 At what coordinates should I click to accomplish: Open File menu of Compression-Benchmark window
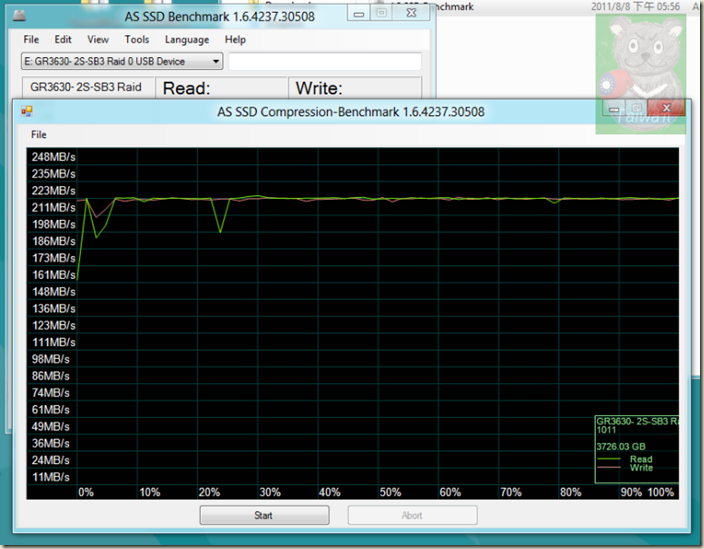(x=39, y=135)
